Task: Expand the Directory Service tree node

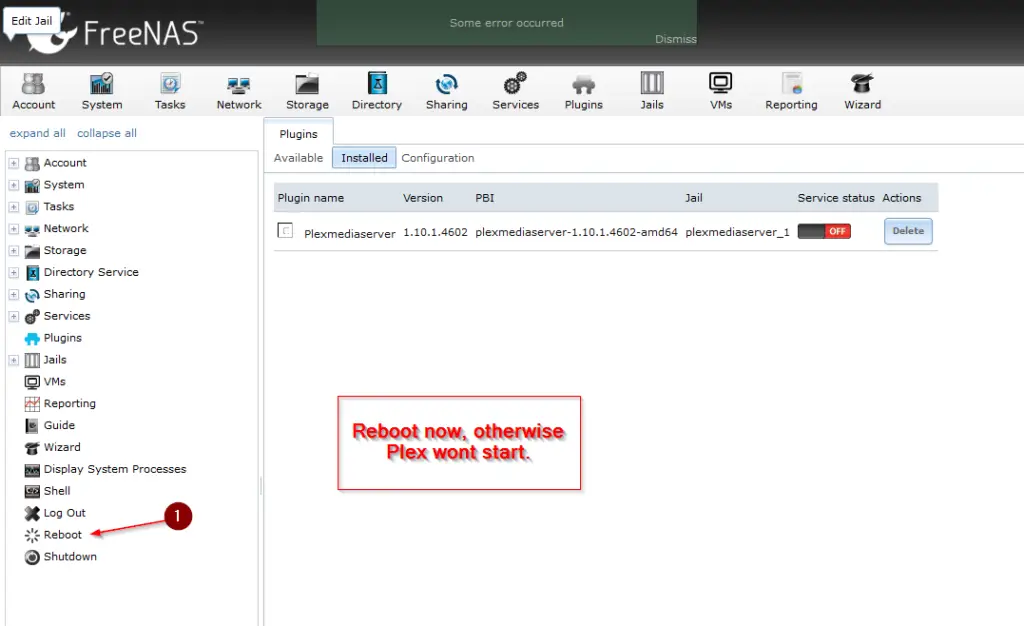Action: click(x=14, y=273)
